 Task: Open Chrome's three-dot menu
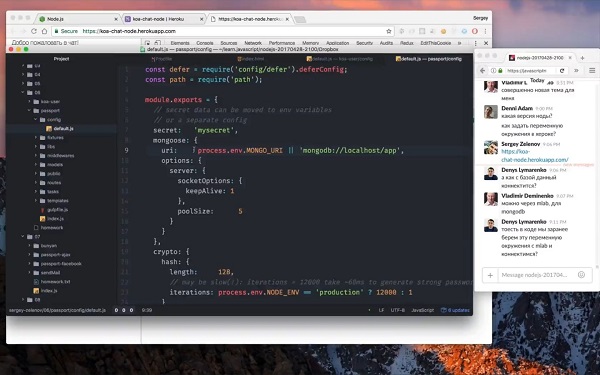coord(485,31)
